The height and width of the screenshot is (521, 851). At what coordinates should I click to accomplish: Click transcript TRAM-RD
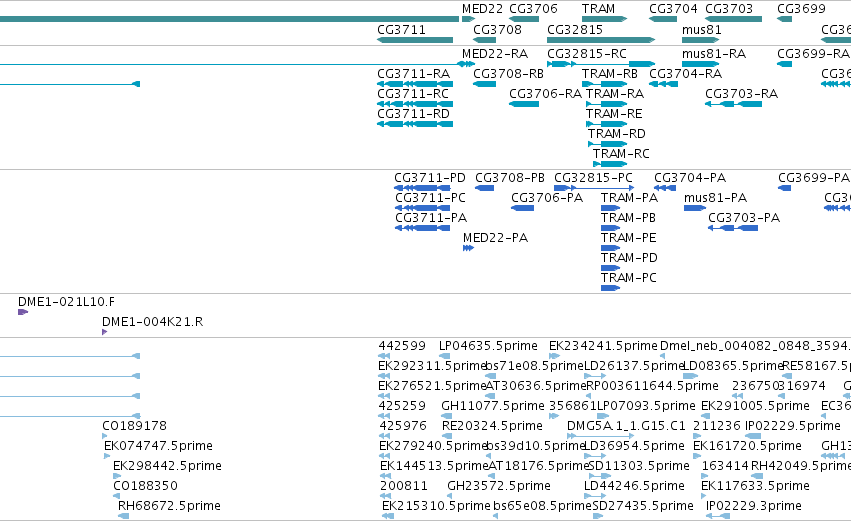pos(617,134)
